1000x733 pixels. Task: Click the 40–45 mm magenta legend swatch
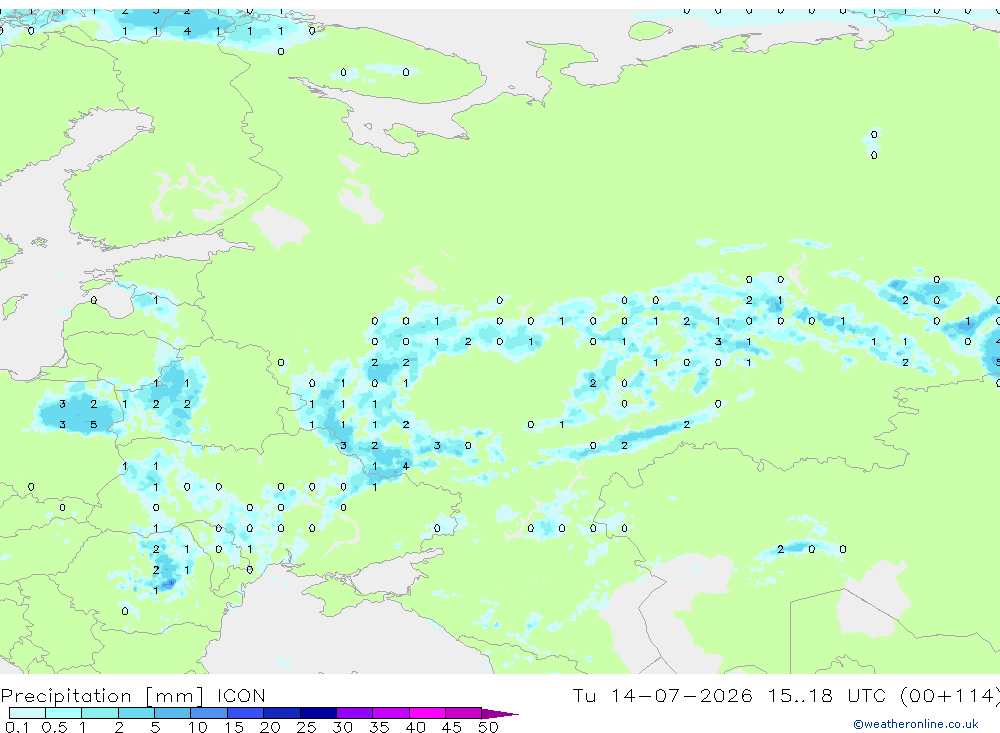click(427, 713)
